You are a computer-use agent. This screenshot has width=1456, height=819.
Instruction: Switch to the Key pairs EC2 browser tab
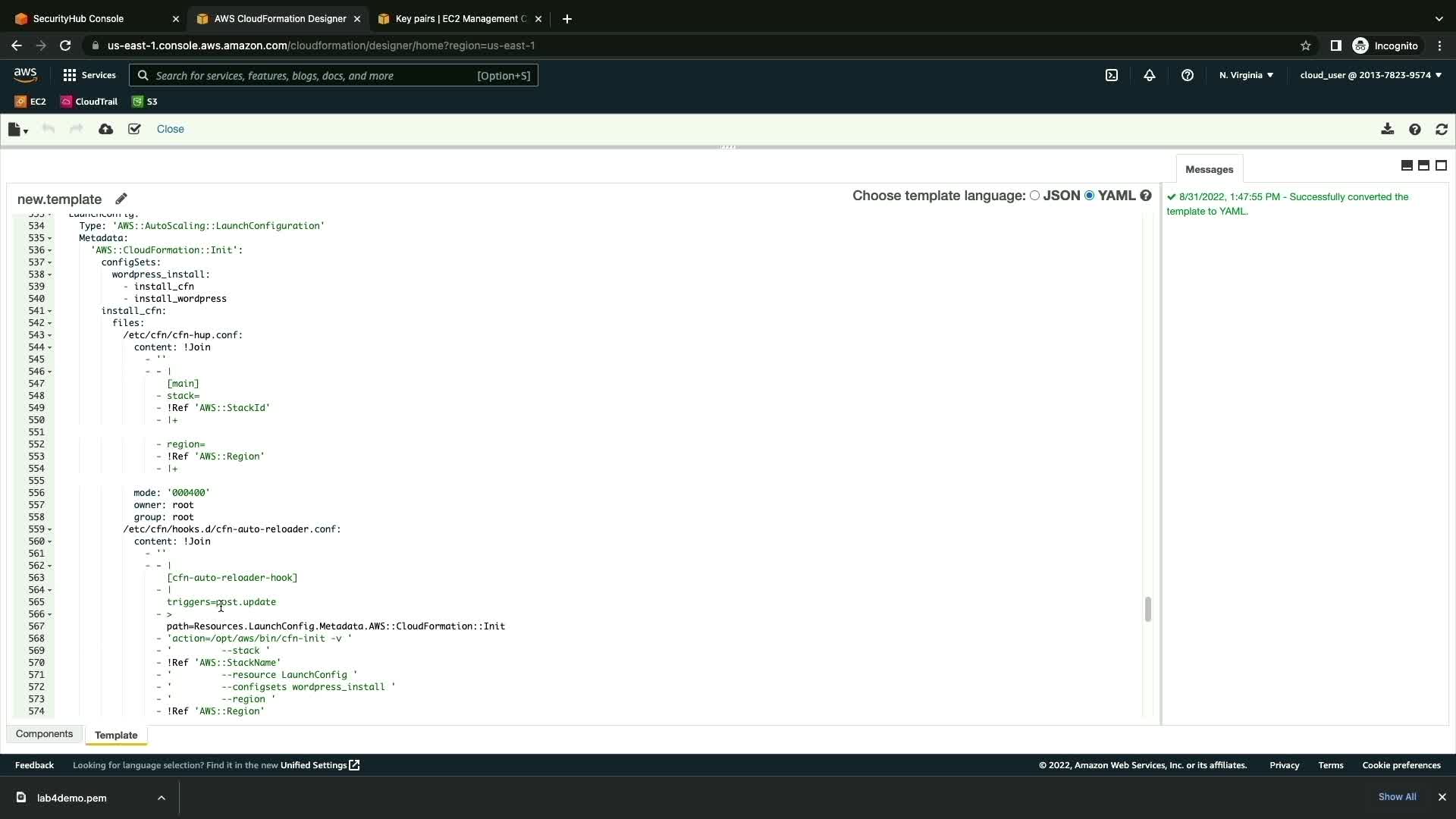pos(457,18)
